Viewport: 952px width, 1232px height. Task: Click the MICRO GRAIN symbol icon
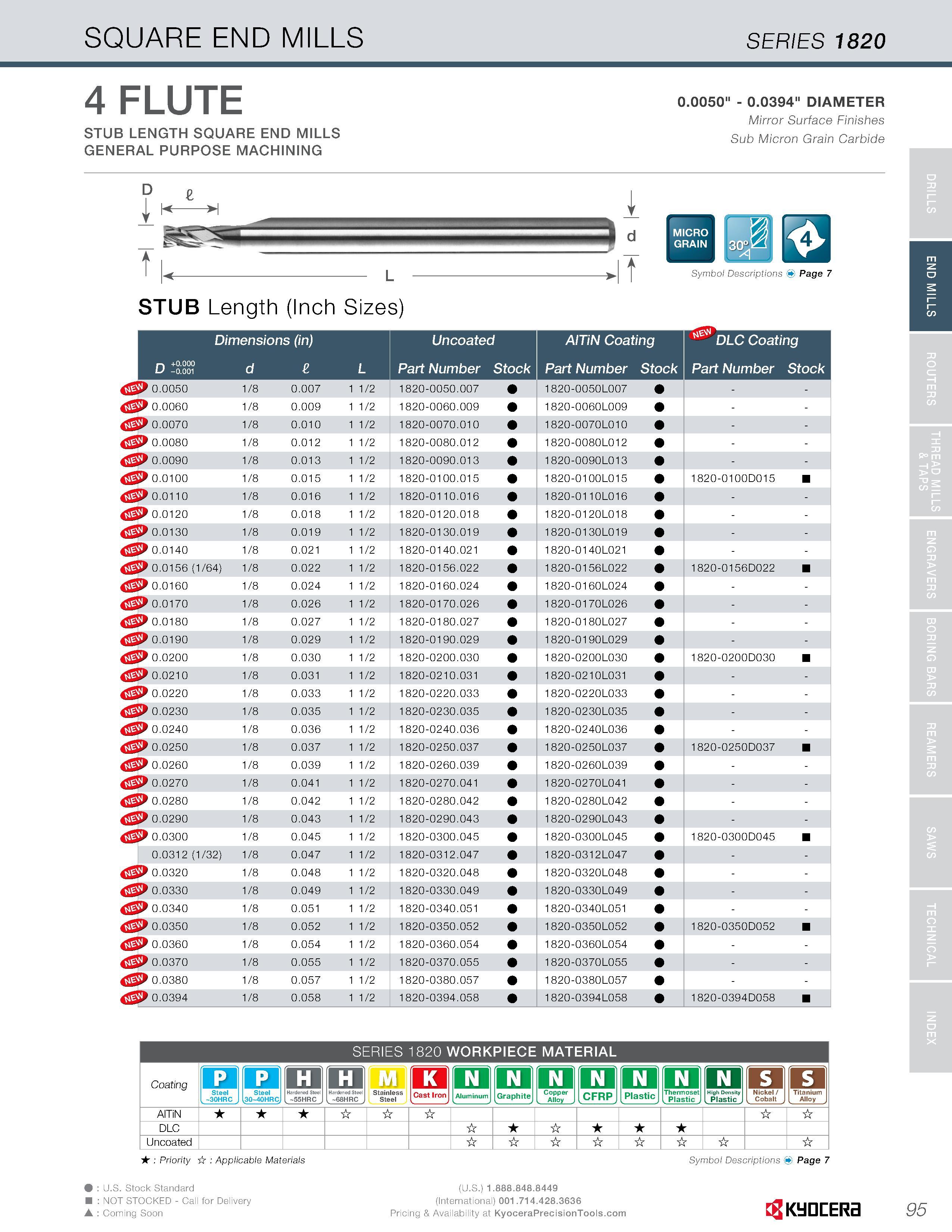690,238
